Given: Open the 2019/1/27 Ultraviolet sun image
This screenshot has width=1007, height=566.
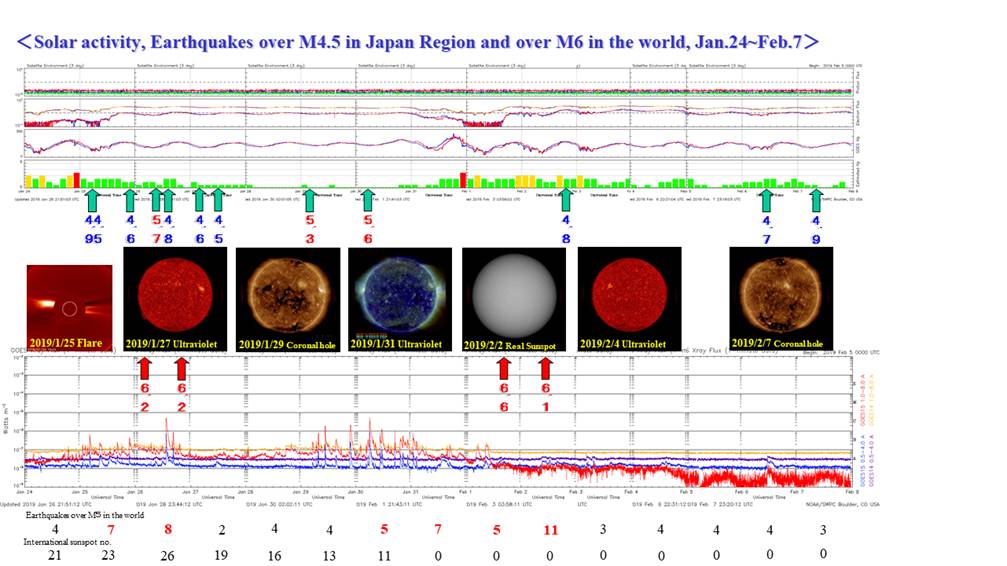Looking at the screenshot, I should pos(175,299).
